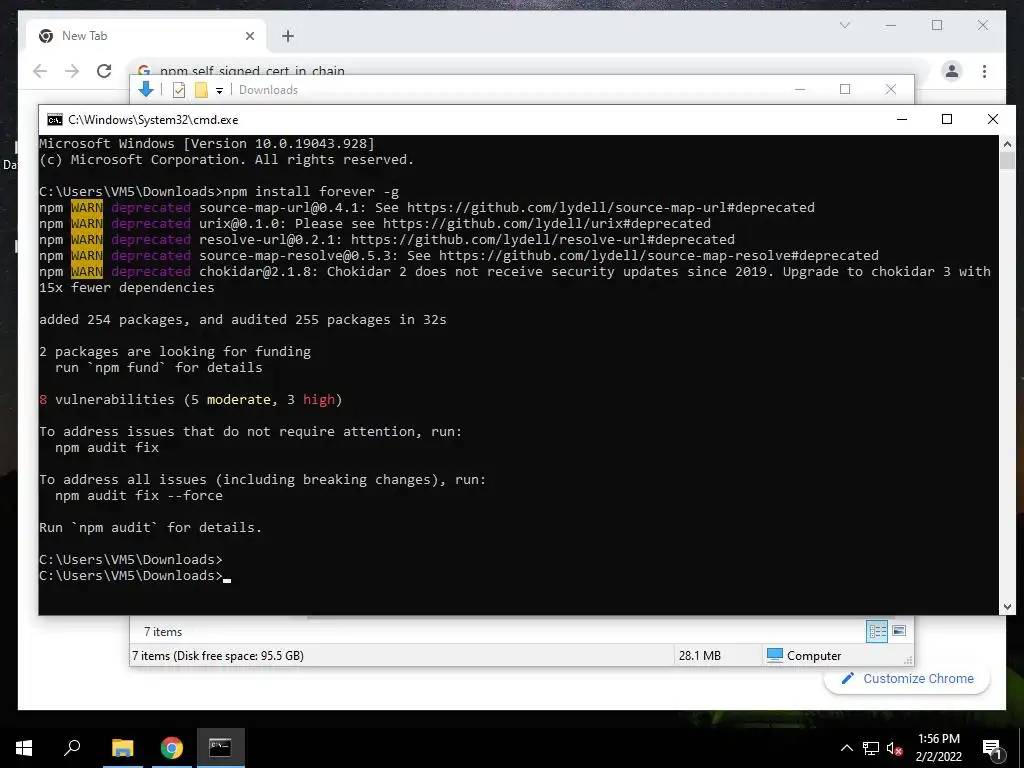Viewport: 1024px width, 768px height.
Task: Click the '7 items' status text
Action: coord(163,632)
